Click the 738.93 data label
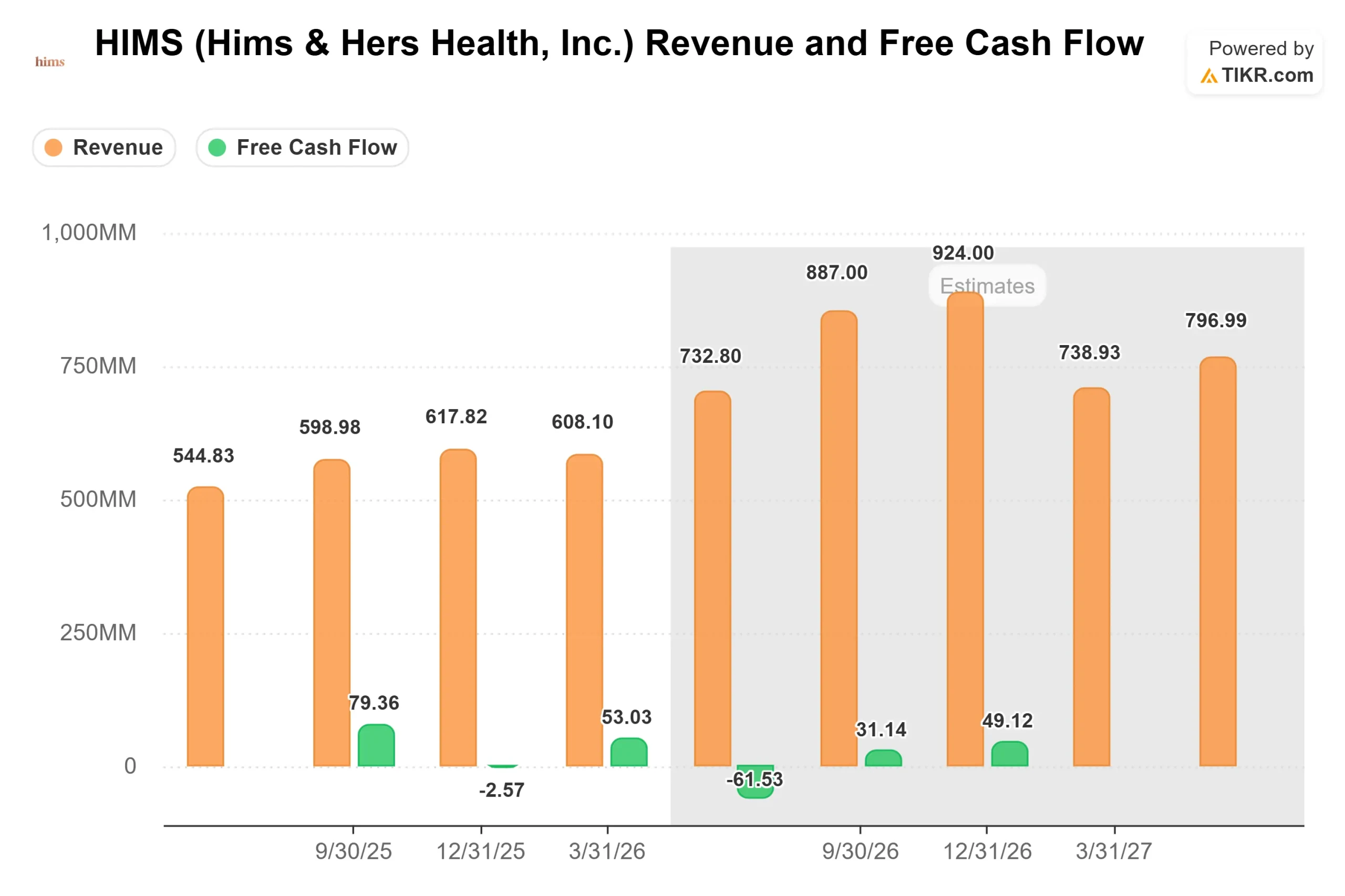 coord(1090,353)
